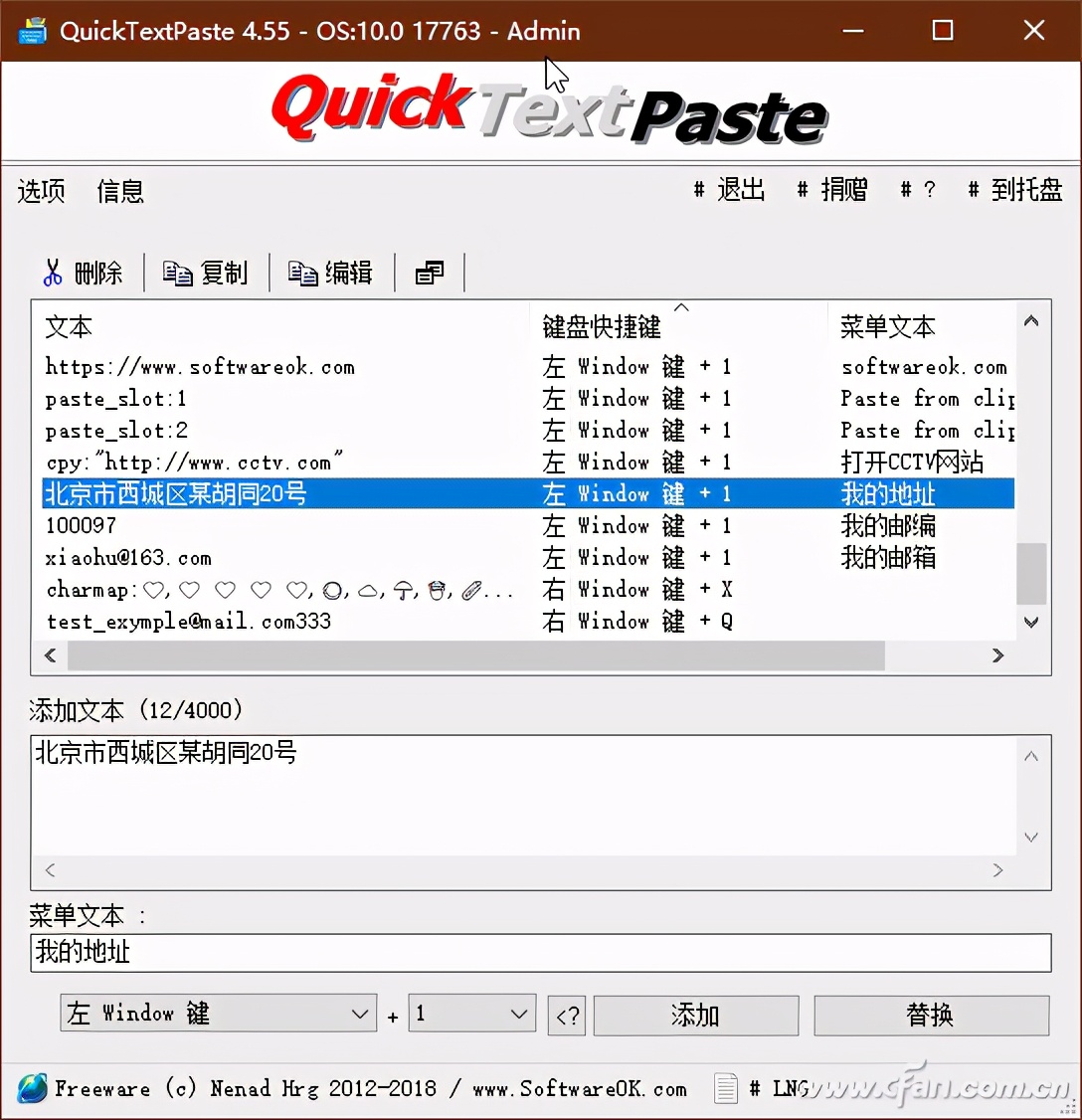
Task: Open the 左 Window 键 modifier dropdown
Action: (x=219, y=1013)
